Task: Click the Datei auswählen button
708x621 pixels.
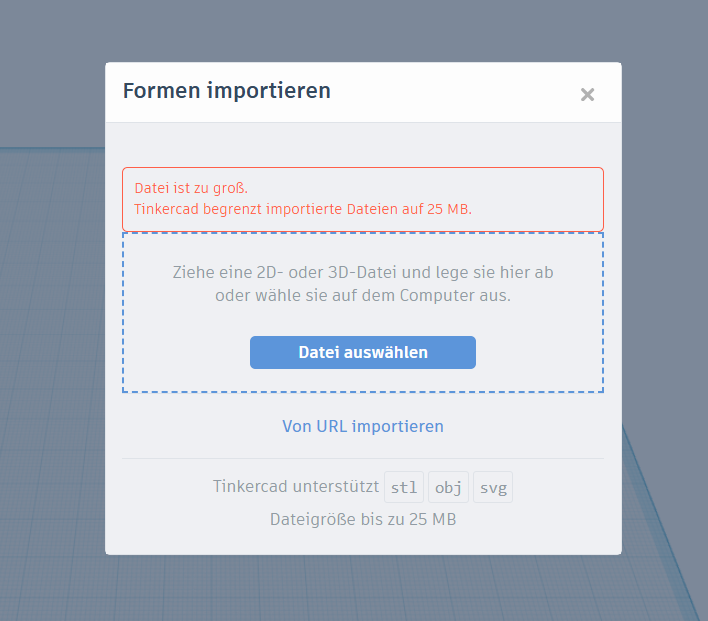Action: point(363,352)
